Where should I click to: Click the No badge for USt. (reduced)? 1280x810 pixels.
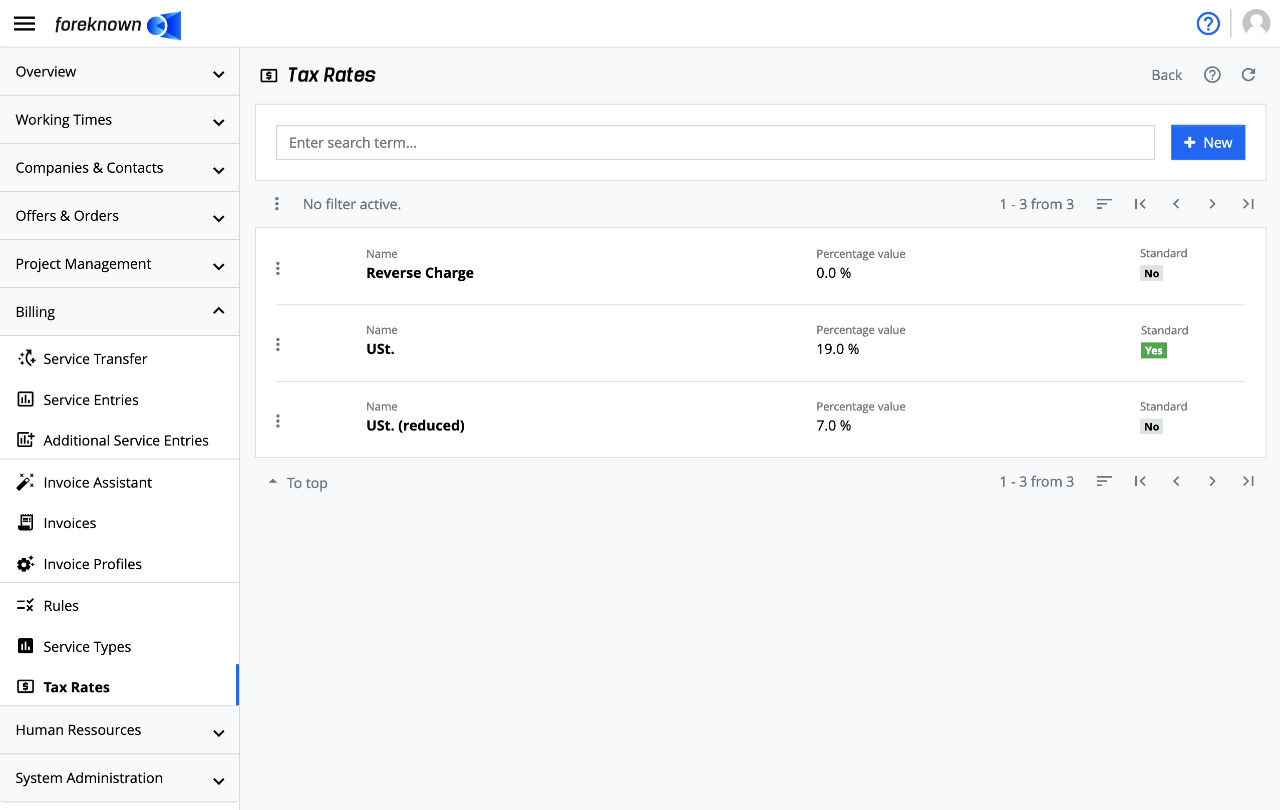pyautogui.click(x=1152, y=426)
